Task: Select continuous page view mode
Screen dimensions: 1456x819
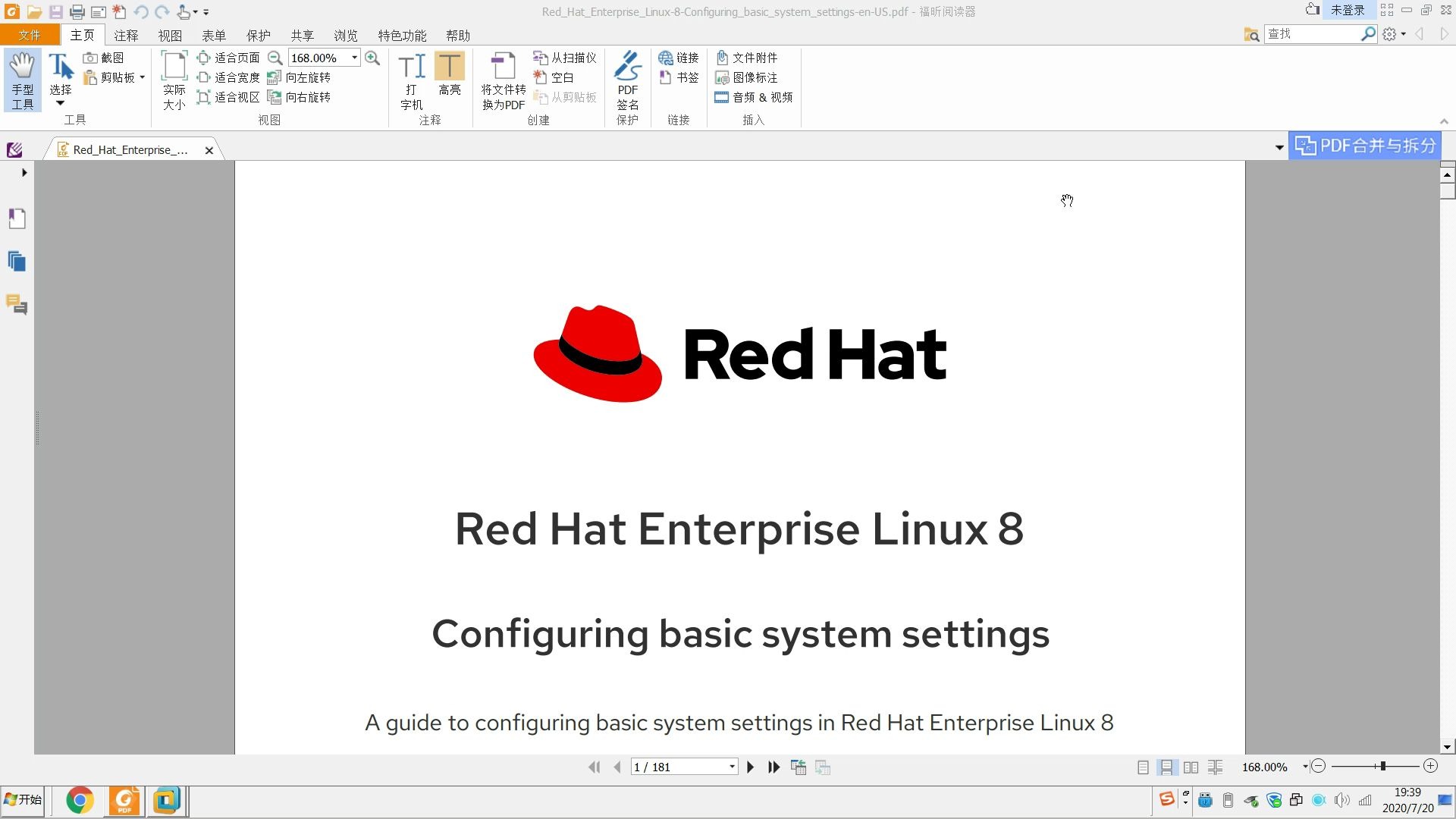Action: click(1166, 767)
